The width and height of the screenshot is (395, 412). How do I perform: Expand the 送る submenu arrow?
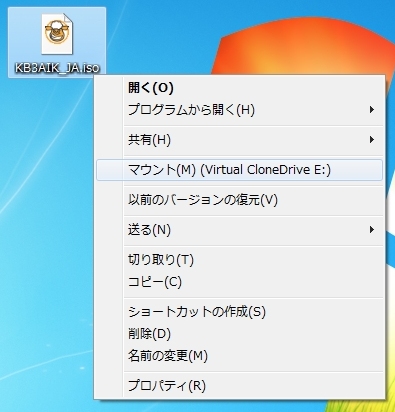(372, 230)
